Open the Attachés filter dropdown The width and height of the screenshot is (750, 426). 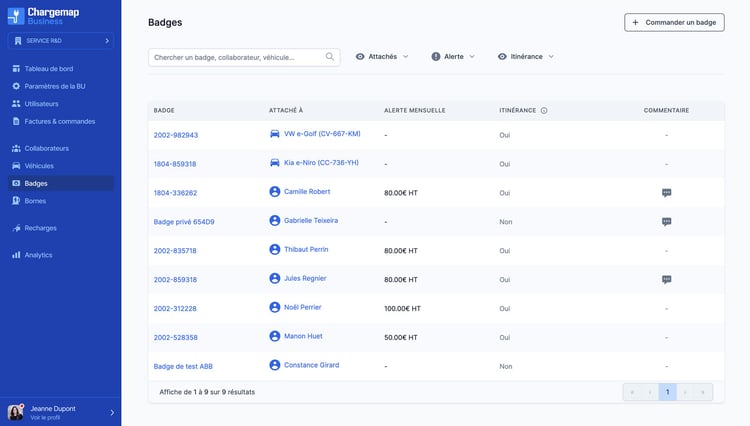click(x=382, y=57)
